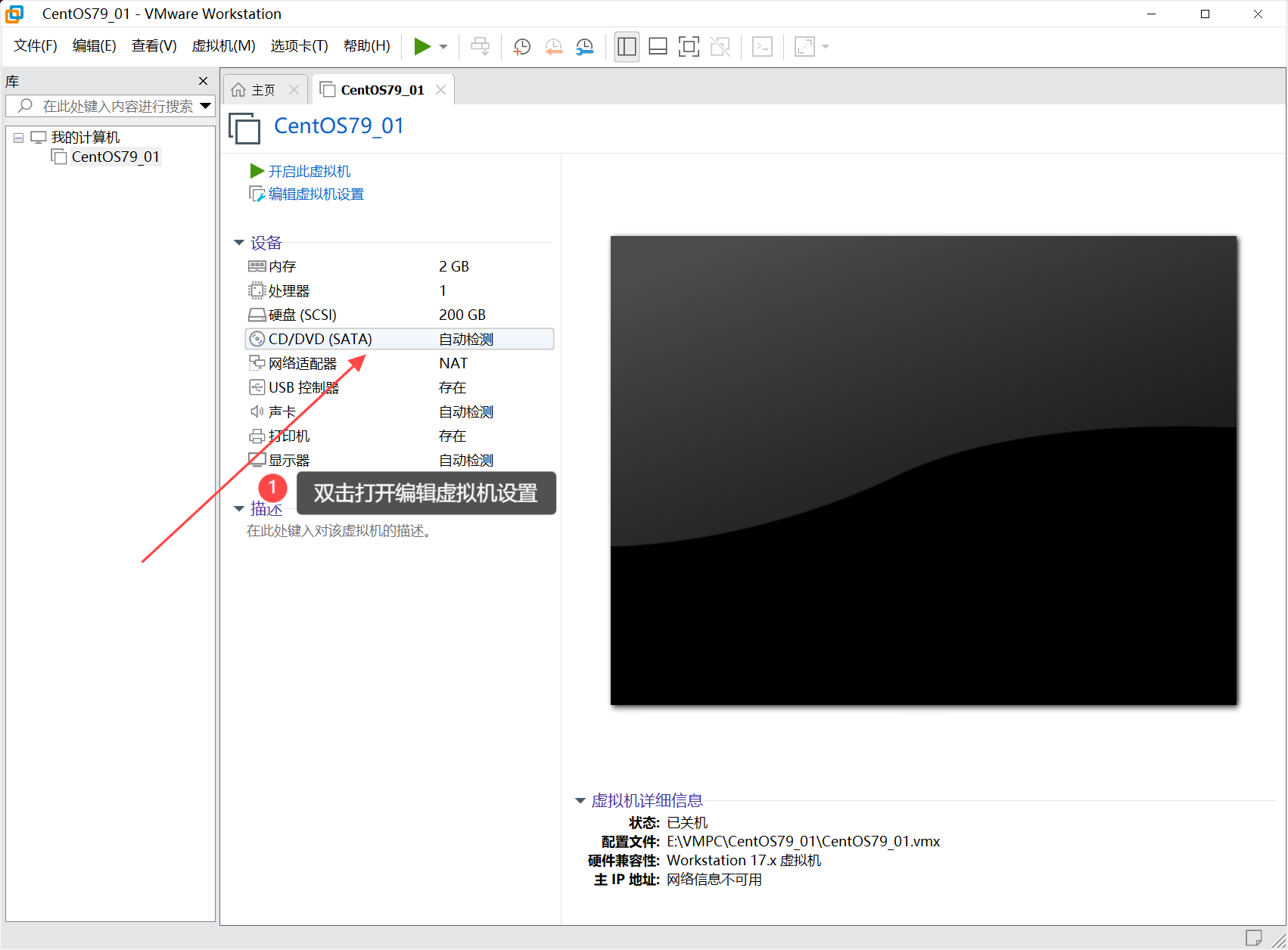Image resolution: width=1288 pixels, height=950 pixels.
Task: Toggle the thumbnail bar view icon
Action: tap(658, 47)
